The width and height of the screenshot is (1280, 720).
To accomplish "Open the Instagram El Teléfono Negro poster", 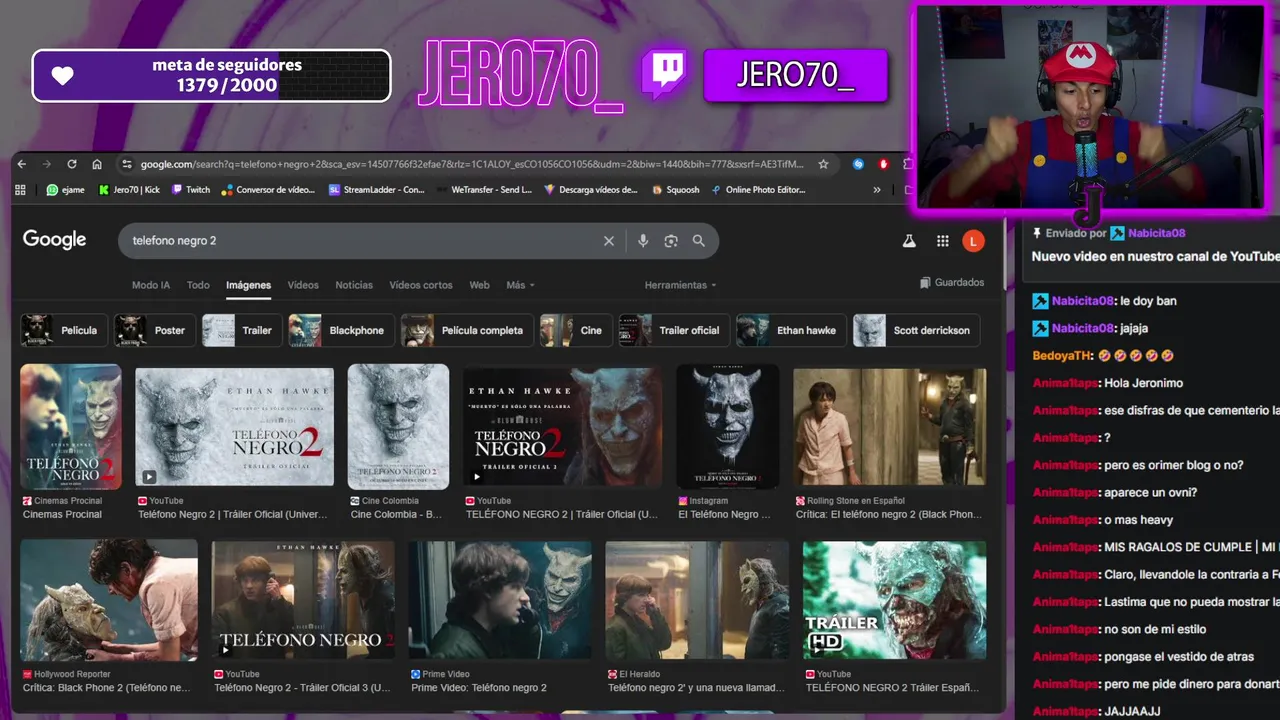I will pos(728,426).
